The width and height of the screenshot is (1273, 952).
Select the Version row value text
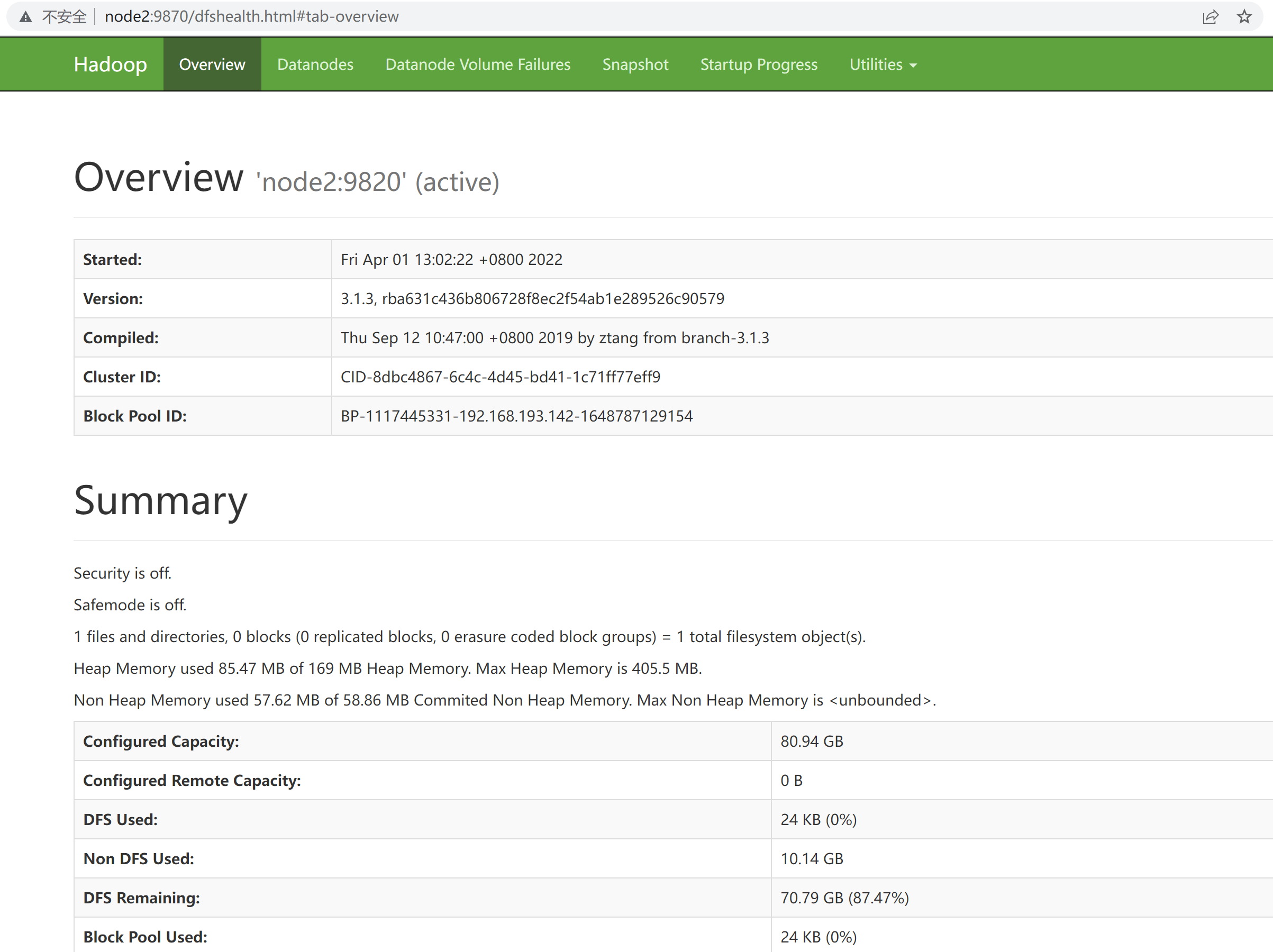(x=532, y=298)
